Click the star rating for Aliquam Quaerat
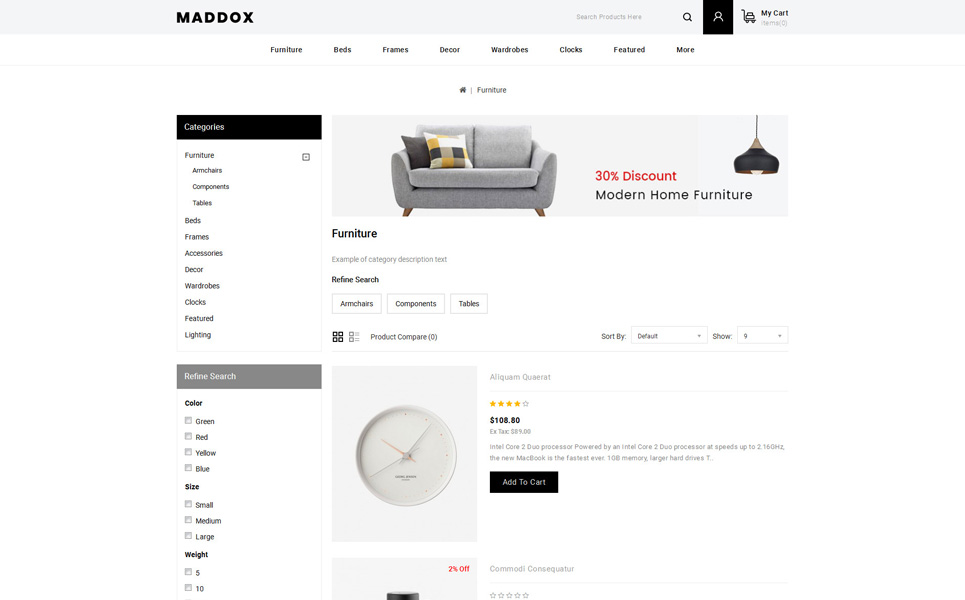Screen dimensions: 965x600 [x=509, y=404]
